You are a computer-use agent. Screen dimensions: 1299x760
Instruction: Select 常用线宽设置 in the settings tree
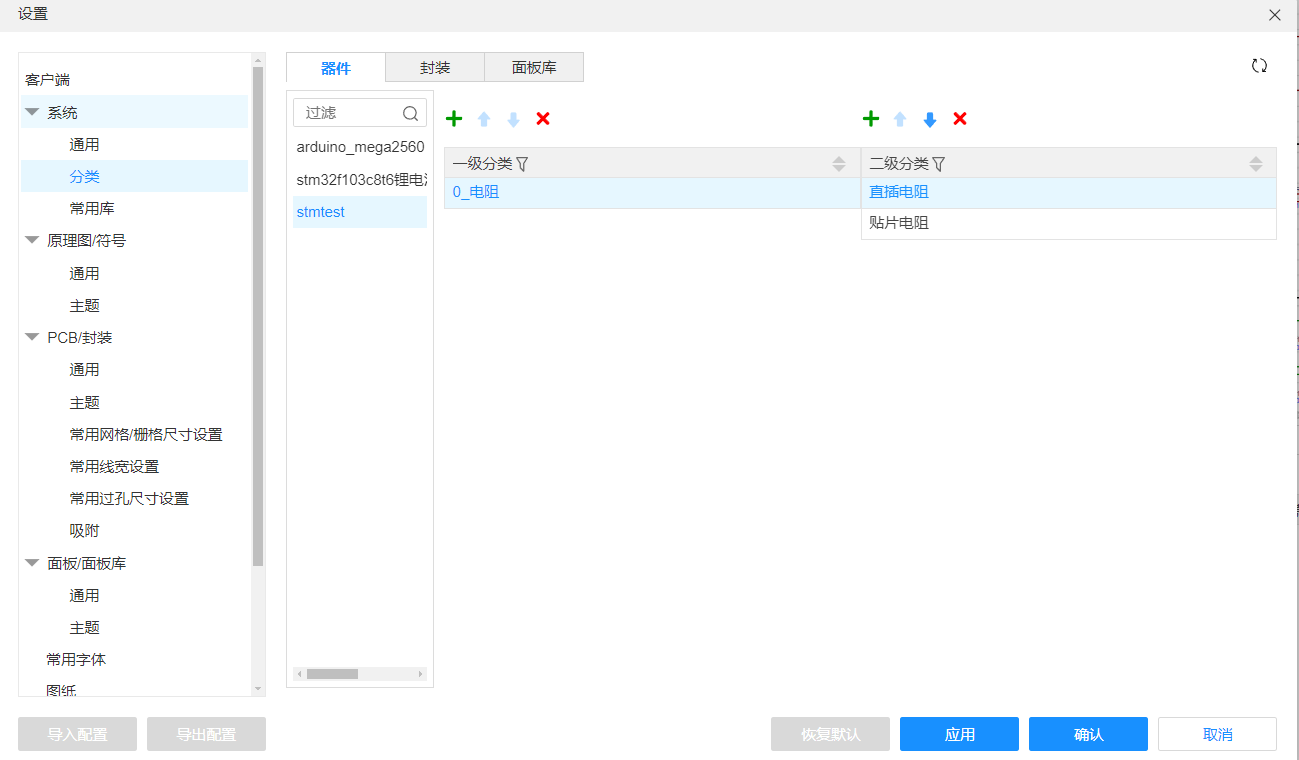tap(114, 467)
